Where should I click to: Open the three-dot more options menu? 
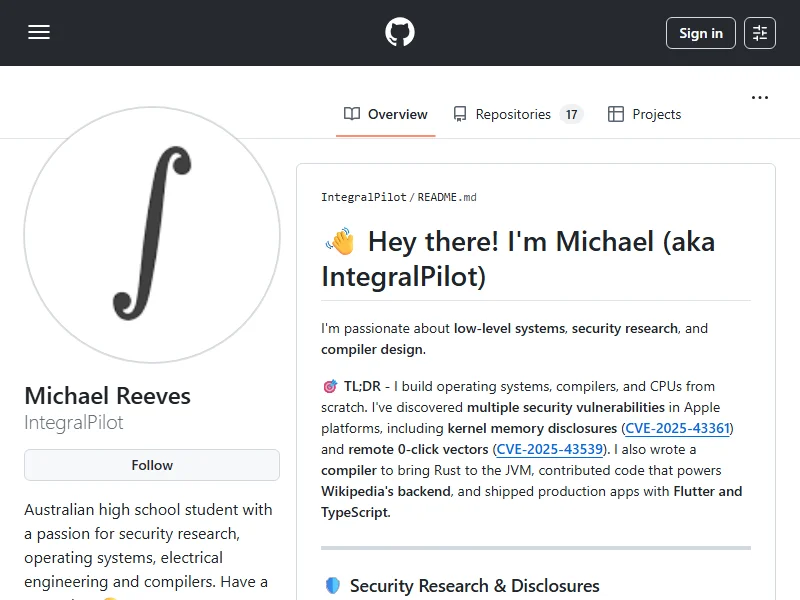760,98
